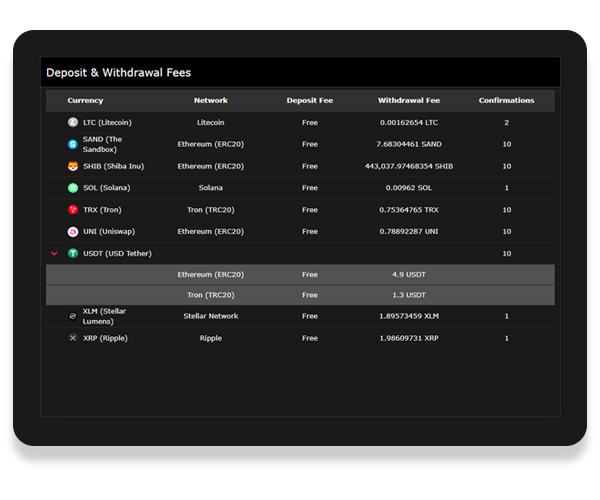Image resolution: width=600 pixels, height=500 pixels.
Task: Click the blue SAND token icon
Action: point(73,144)
